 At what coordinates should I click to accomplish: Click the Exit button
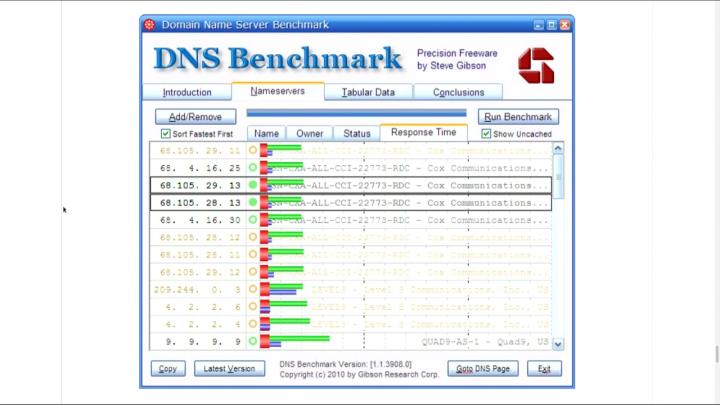pyautogui.click(x=544, y=369)
